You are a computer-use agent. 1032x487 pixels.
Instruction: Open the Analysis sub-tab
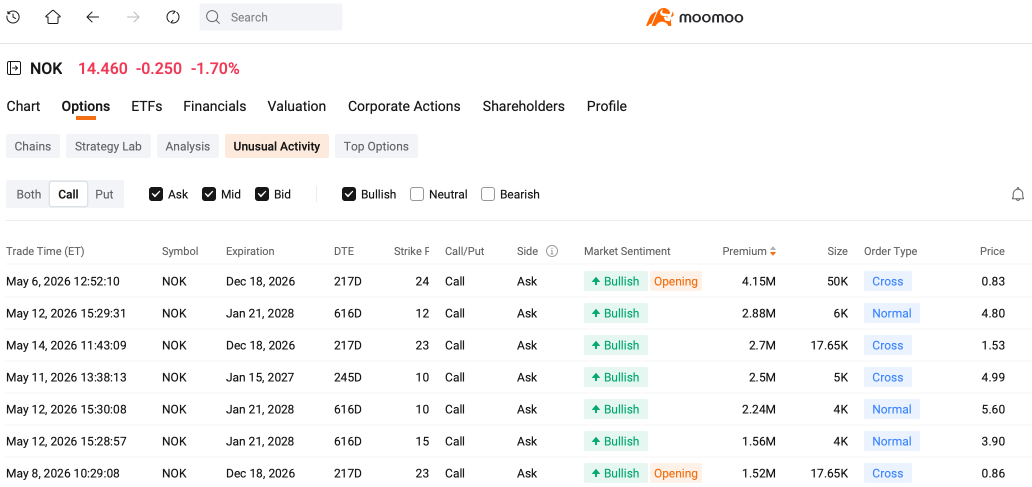(188, 146)
